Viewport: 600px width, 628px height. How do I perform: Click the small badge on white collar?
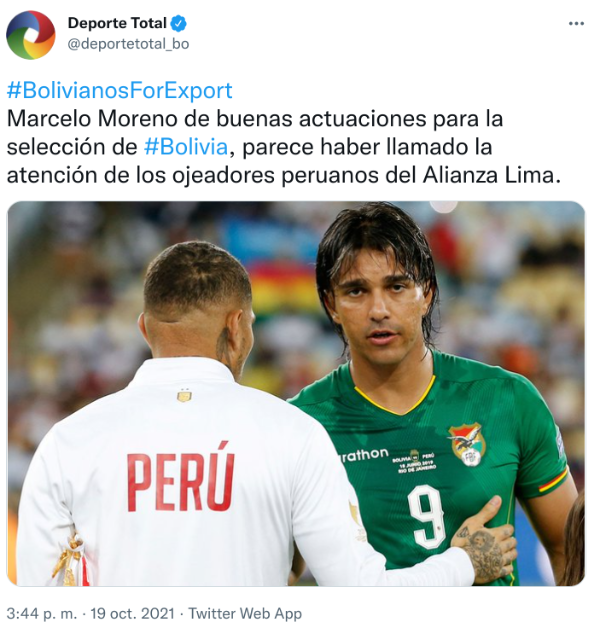(184, 395)
